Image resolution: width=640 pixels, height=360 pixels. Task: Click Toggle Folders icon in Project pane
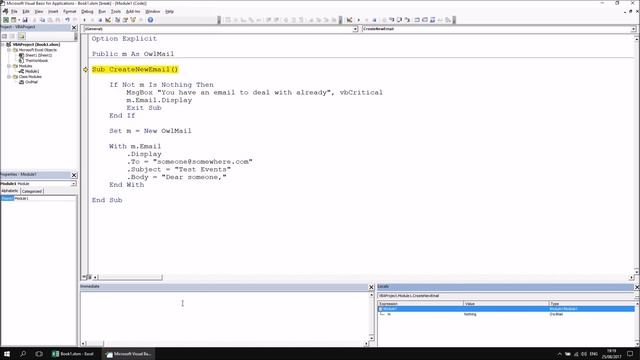[21, 36]
